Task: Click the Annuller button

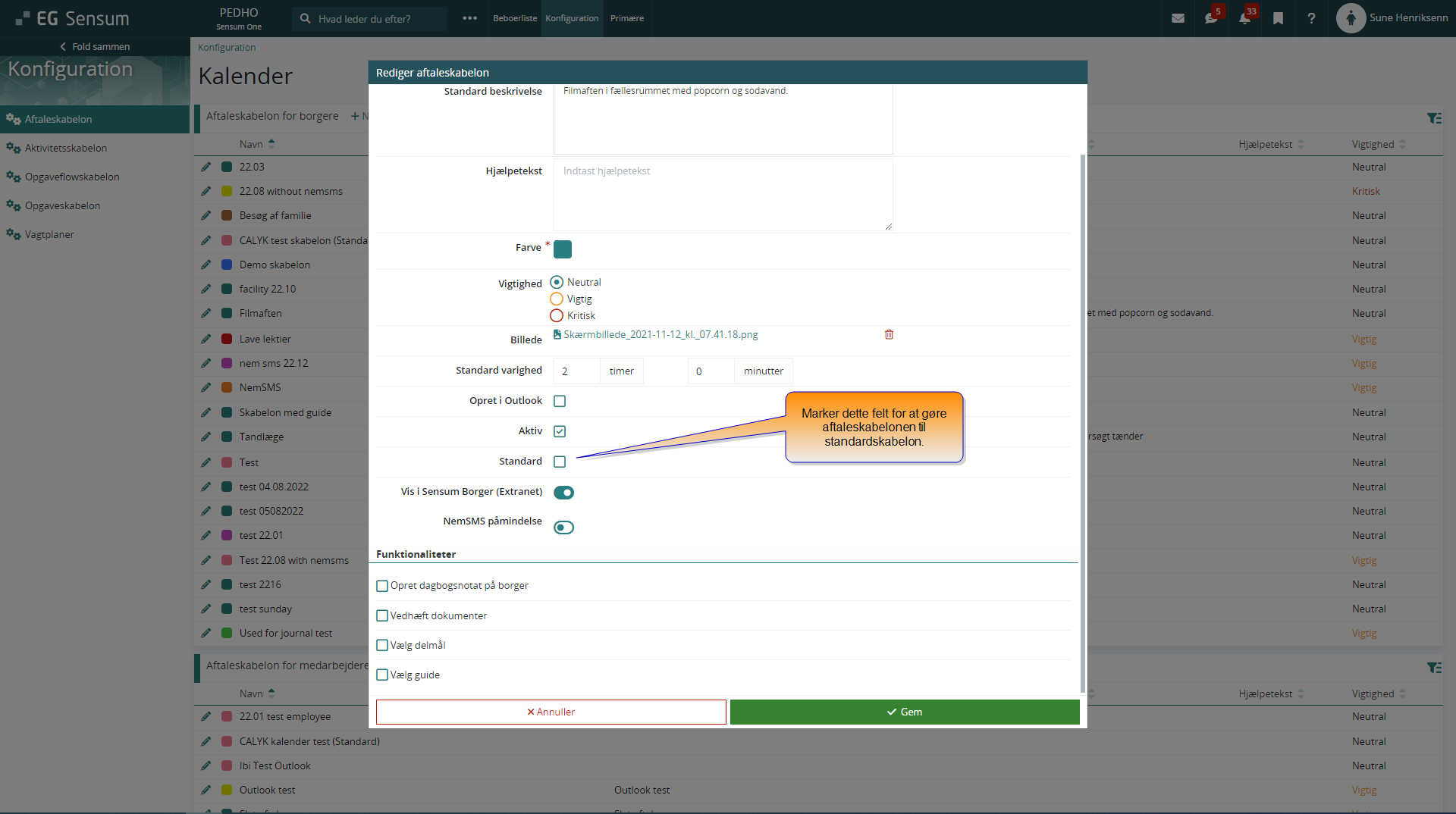Action: click(551, 712)
